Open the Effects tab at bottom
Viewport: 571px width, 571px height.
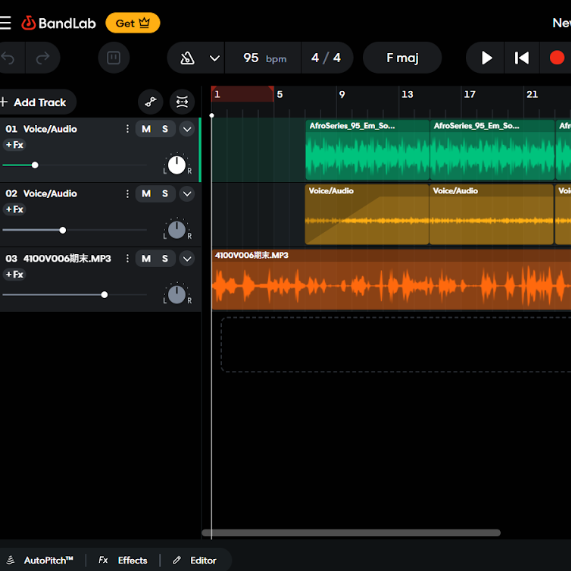[123, 560]
